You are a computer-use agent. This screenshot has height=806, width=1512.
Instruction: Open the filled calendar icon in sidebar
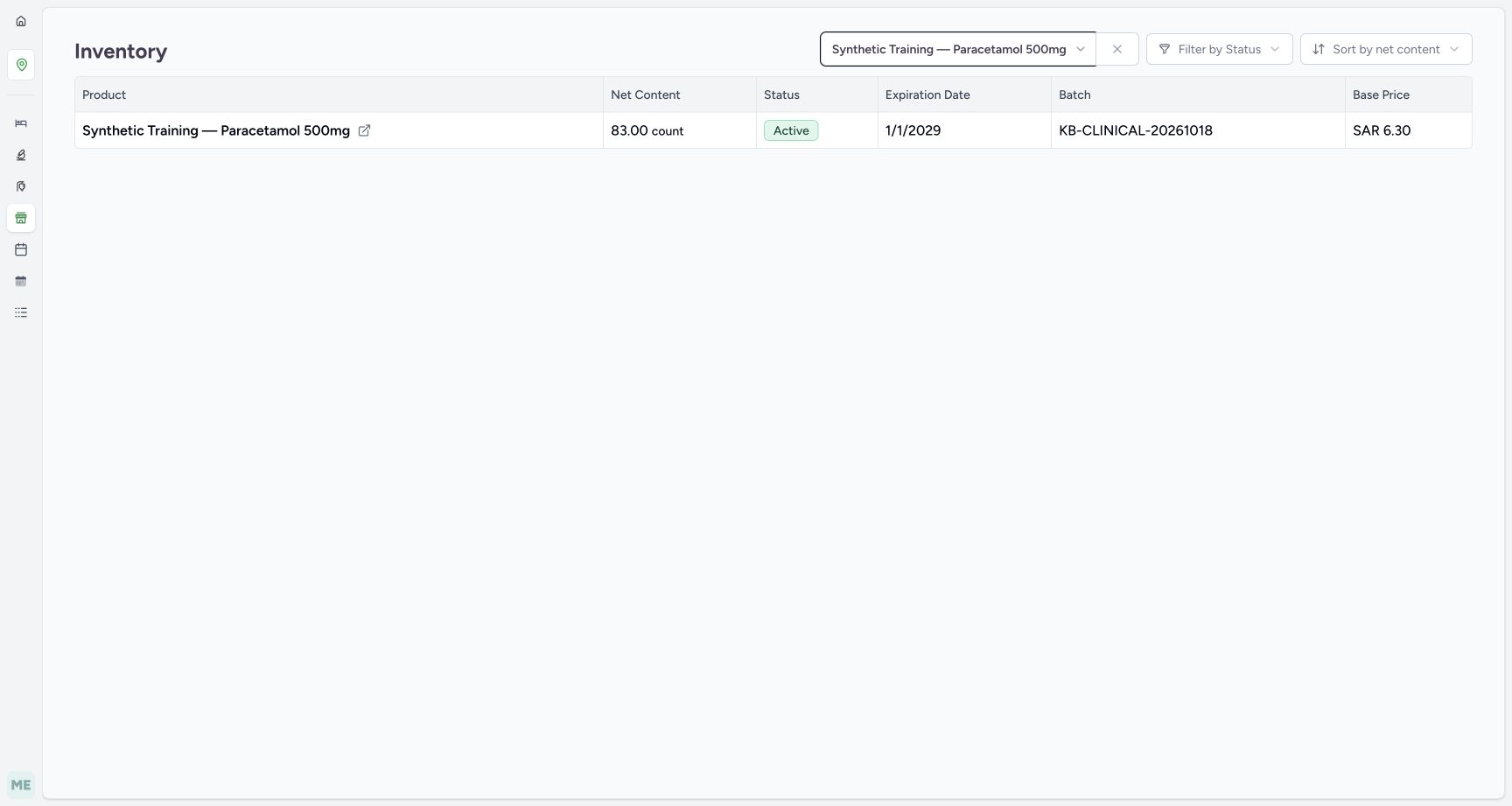pyautogui.click(x=21, y=281)
